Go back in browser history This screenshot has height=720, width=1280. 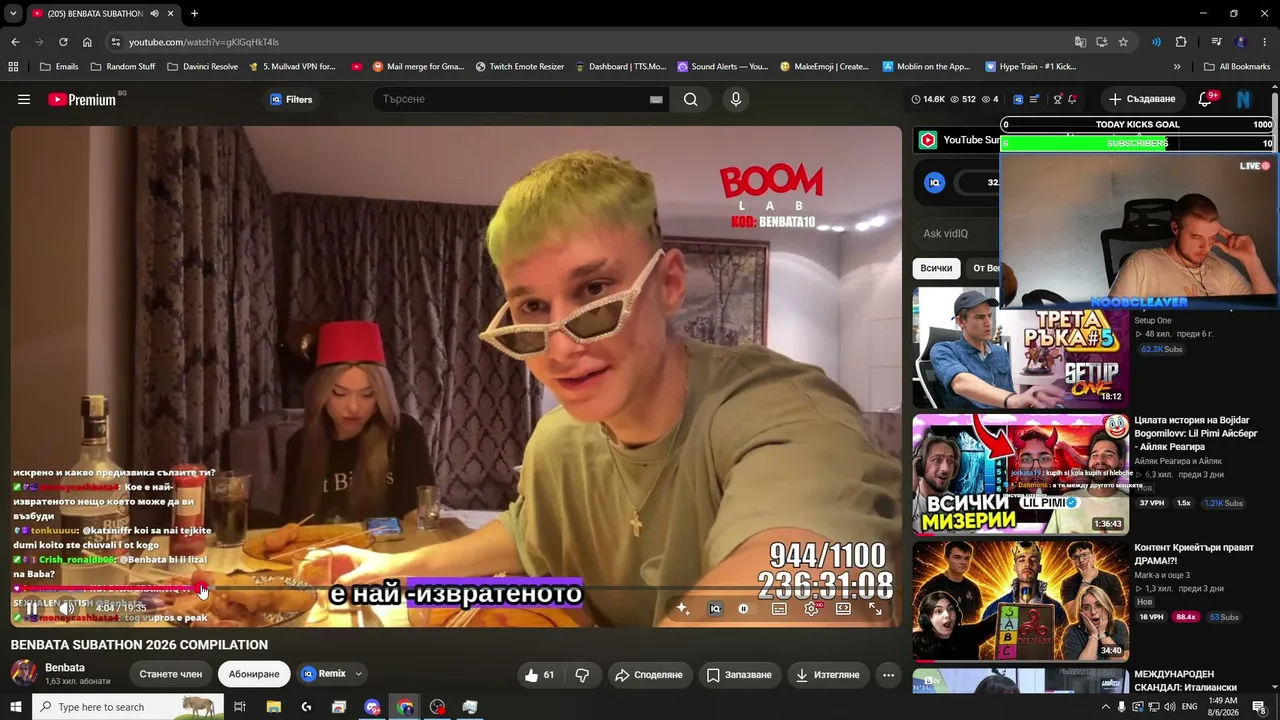tap(15, 42)
